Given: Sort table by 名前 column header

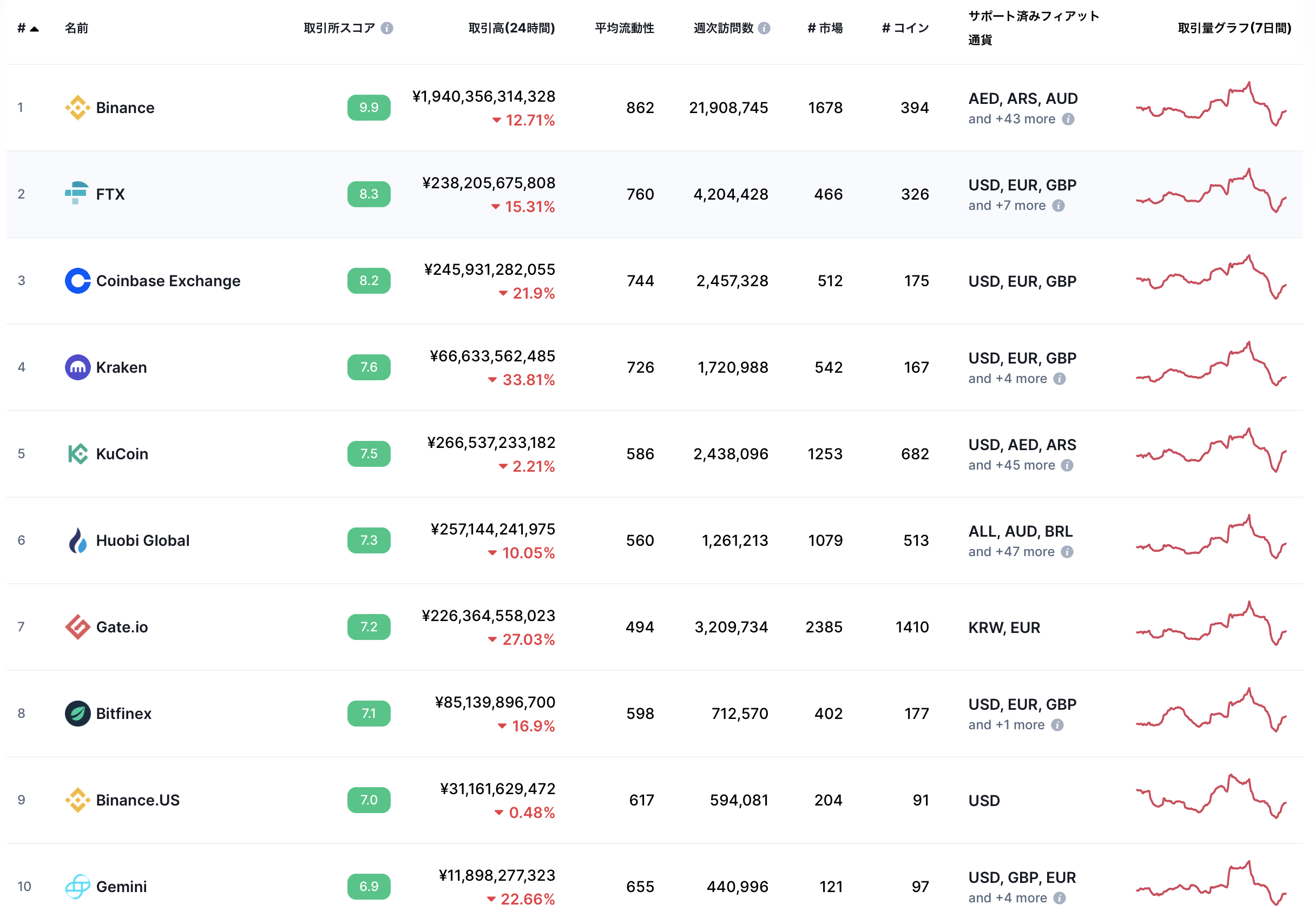Looking at the screenshot, I should [x=76, y=28].
